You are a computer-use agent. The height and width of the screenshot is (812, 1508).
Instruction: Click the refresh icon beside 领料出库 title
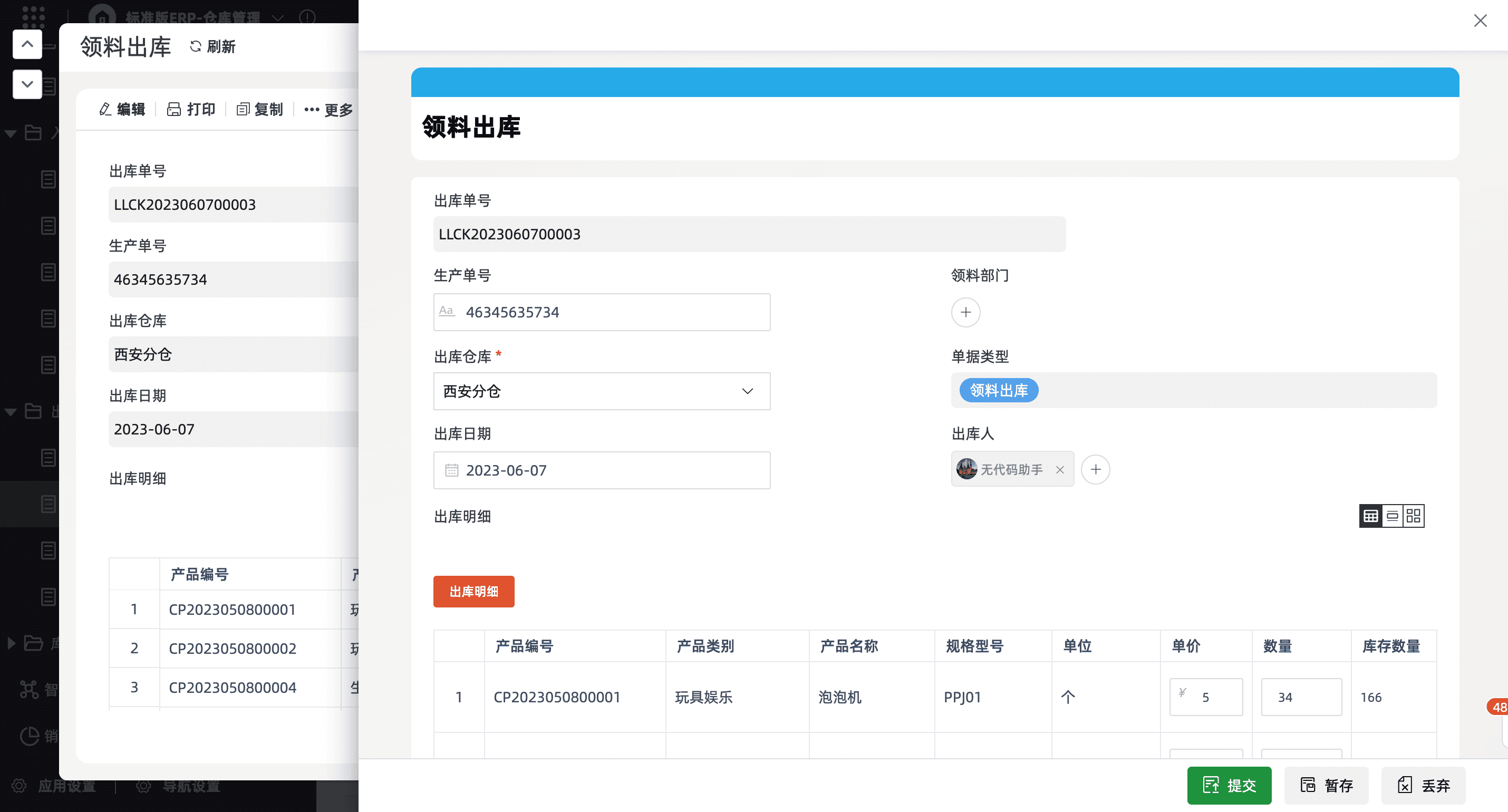tap(196, 46)
